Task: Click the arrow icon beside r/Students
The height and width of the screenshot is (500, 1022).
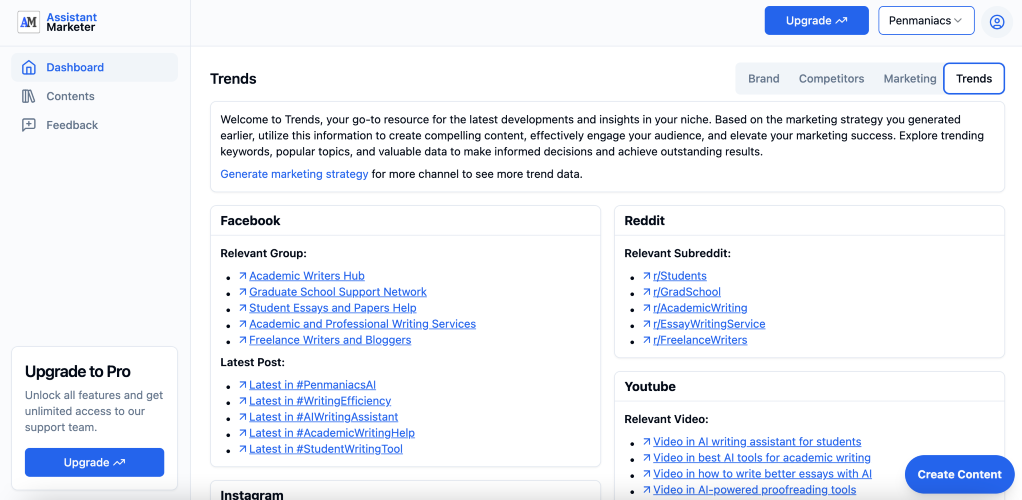Action: (x=647, y=276)
